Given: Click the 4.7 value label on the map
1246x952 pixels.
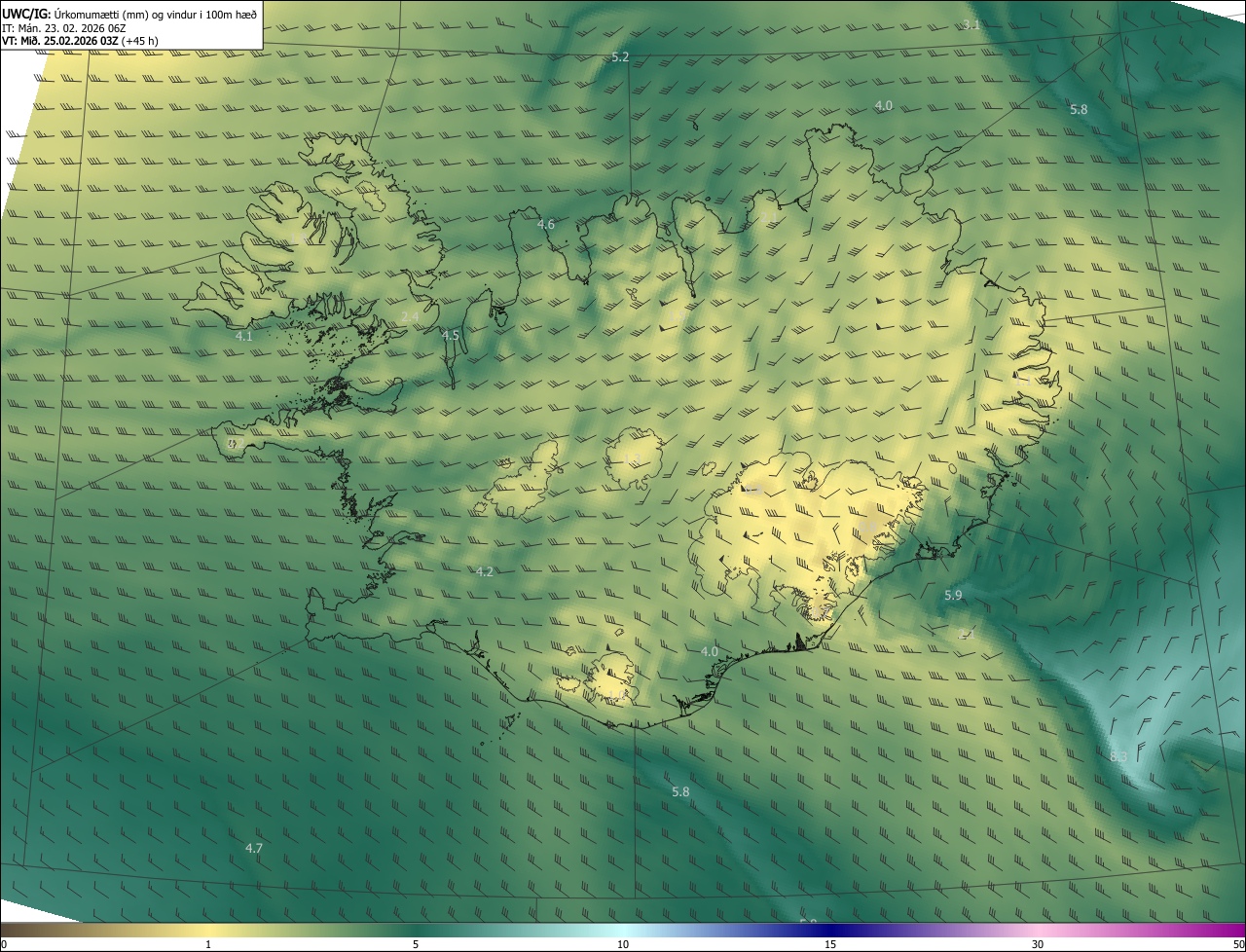Looking at the screenshot, I should point(254,849).
